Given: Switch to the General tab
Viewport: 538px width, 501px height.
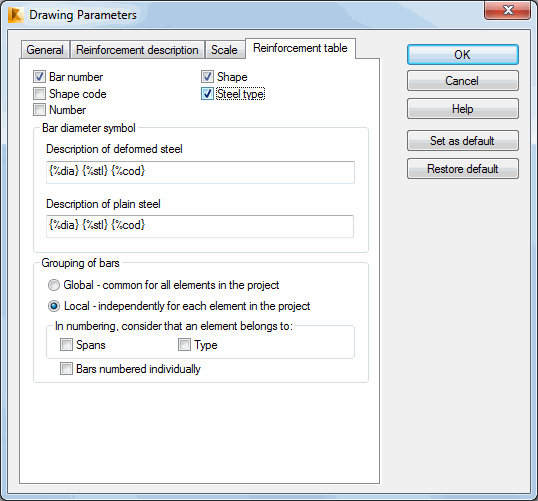Looking at the screenshot, I should click(45, 50).
